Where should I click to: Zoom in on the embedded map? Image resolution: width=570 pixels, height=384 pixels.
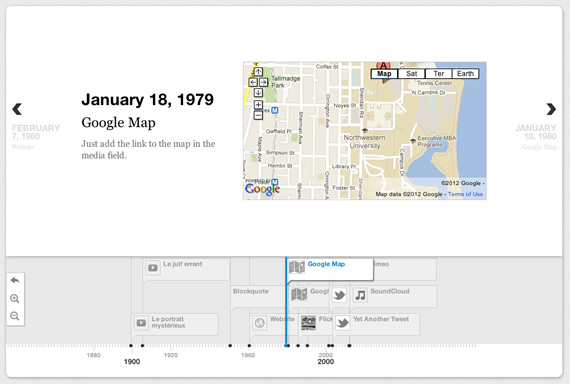pyautogui.click(x=258, y=105)
